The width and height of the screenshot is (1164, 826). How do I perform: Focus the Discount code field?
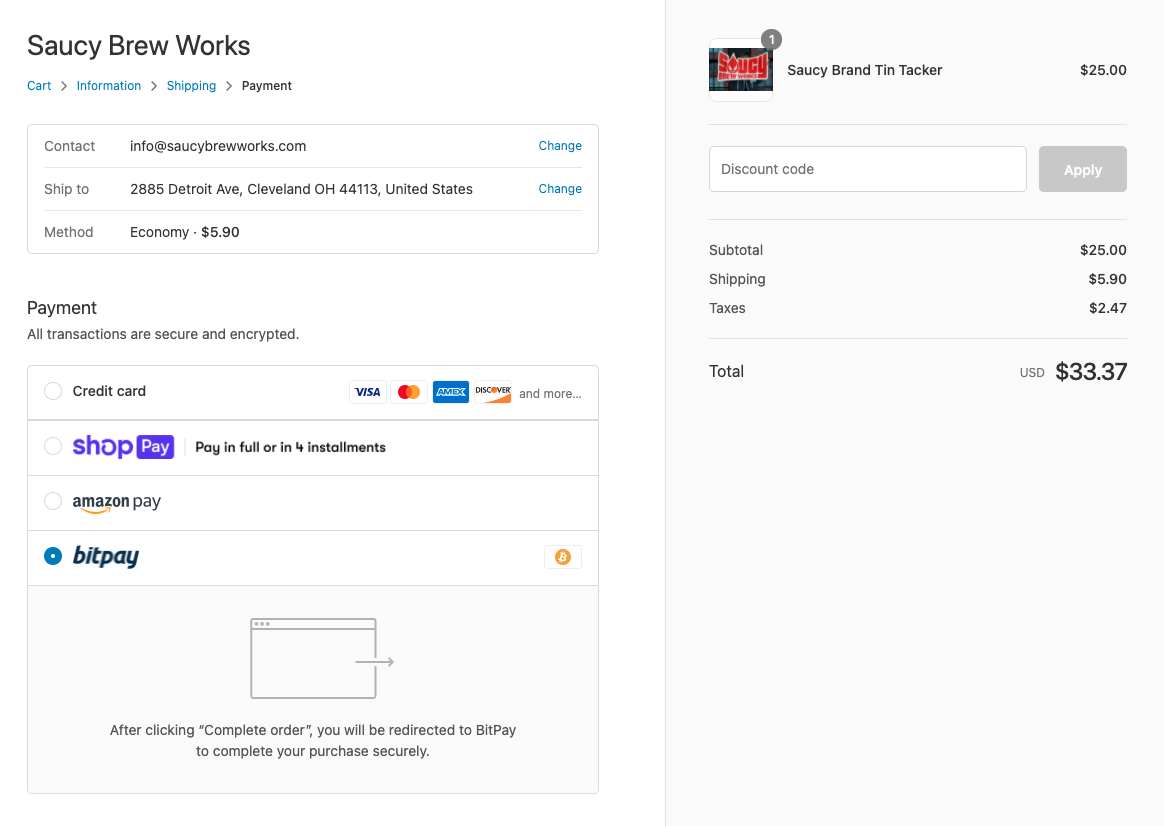click(x=868, y=169)
